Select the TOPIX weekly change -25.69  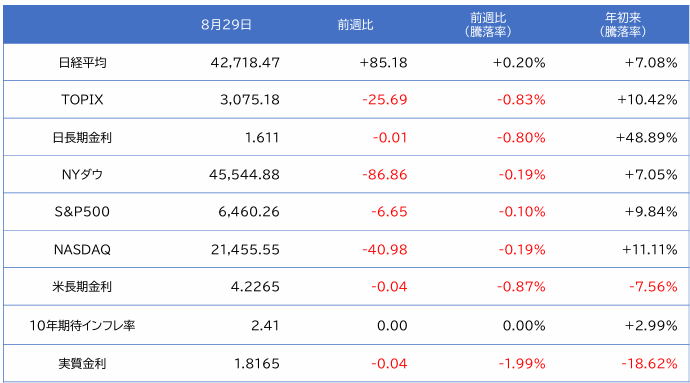click(385, 99)
